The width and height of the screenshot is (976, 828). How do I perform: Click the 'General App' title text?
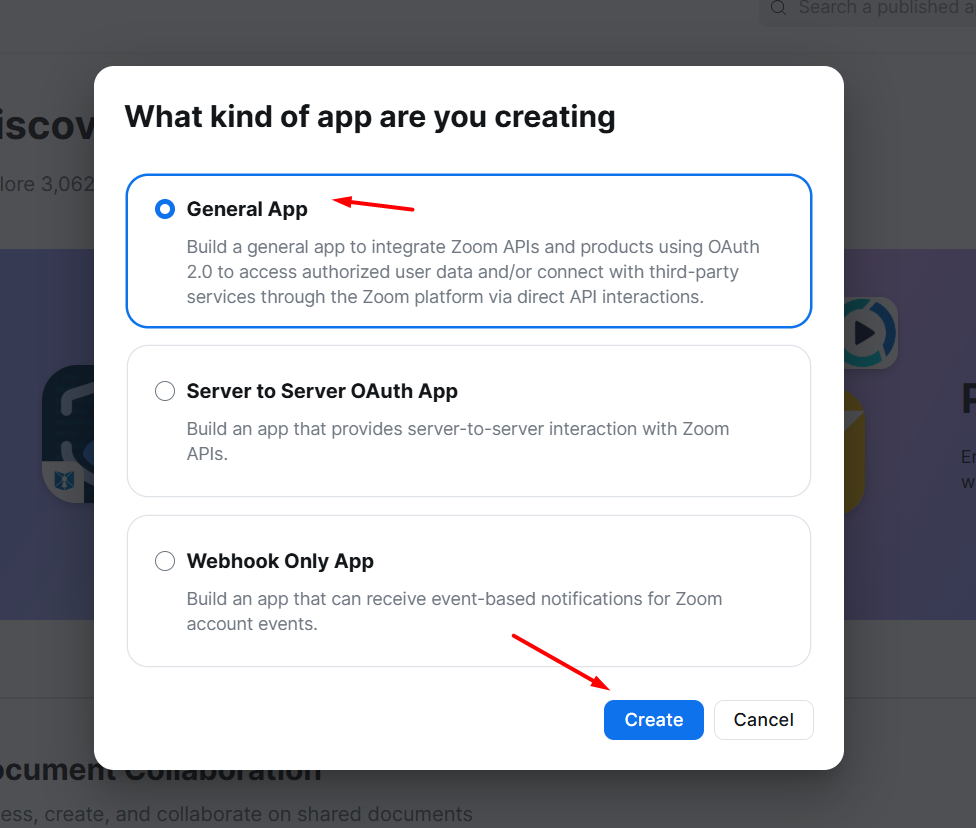pyautogui.click(x=247, y=209)
